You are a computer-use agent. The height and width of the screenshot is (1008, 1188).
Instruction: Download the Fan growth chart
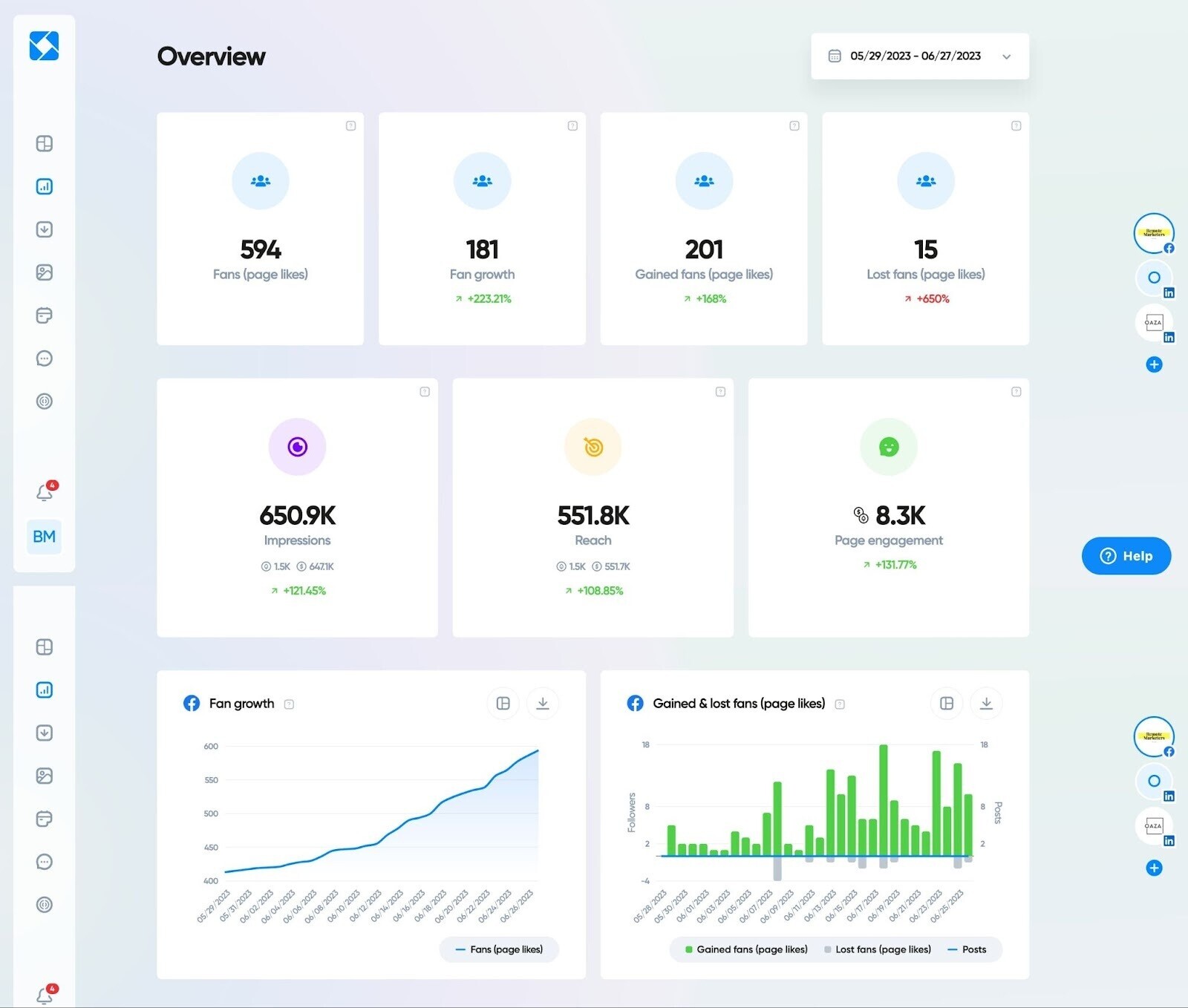pyautogui.click(x=543, y=703)
